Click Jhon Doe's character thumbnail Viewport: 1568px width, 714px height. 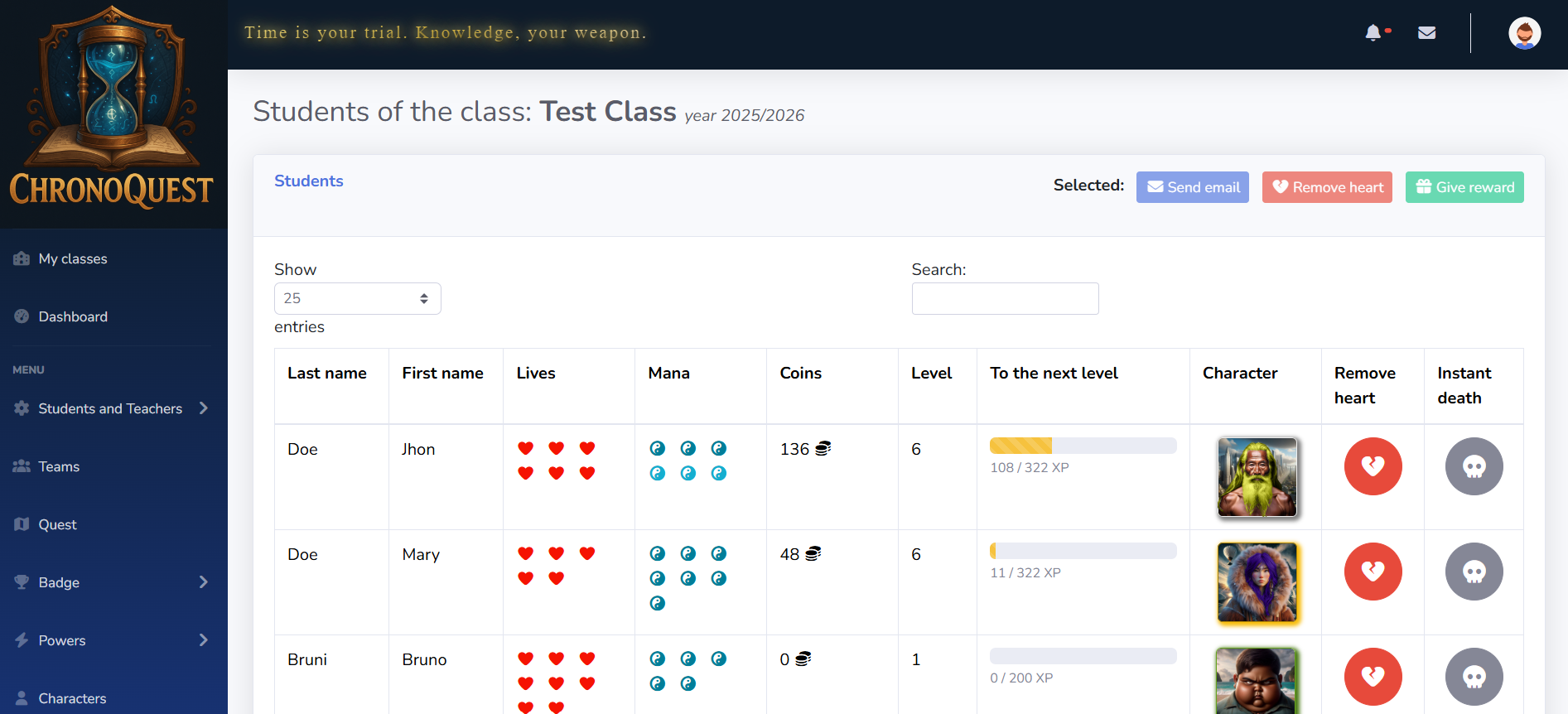point(1257,477)
